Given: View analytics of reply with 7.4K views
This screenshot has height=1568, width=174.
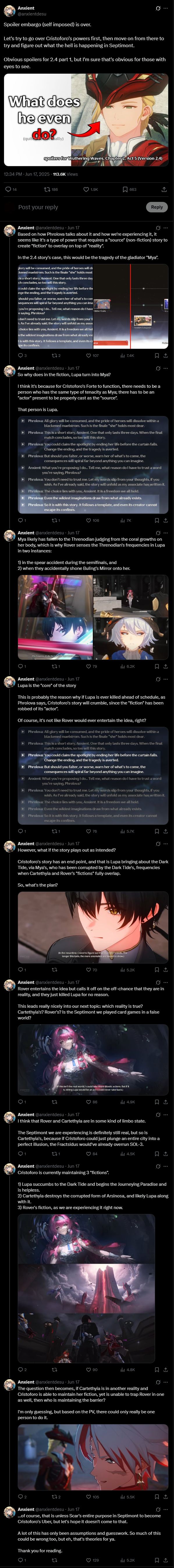Looking at the screenshot, I should click(x=127, y=355).
